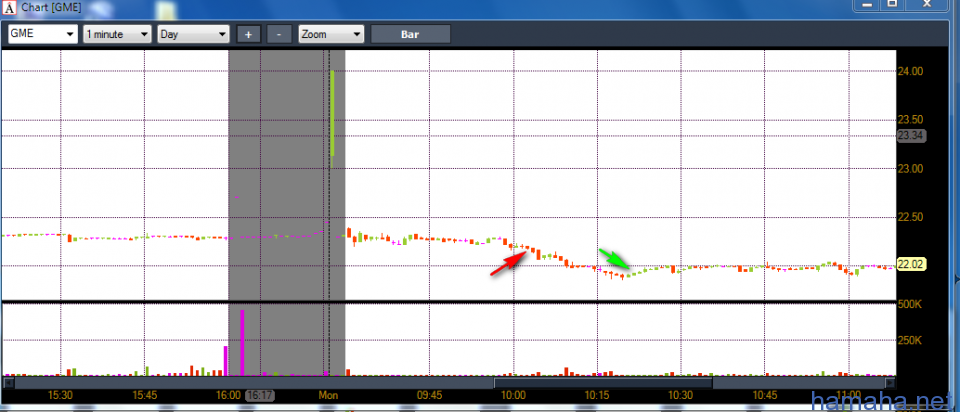Minimize the Chart window
Viewport: 960px width, 412px height.
pyautogui.click(x=867, y=4)
